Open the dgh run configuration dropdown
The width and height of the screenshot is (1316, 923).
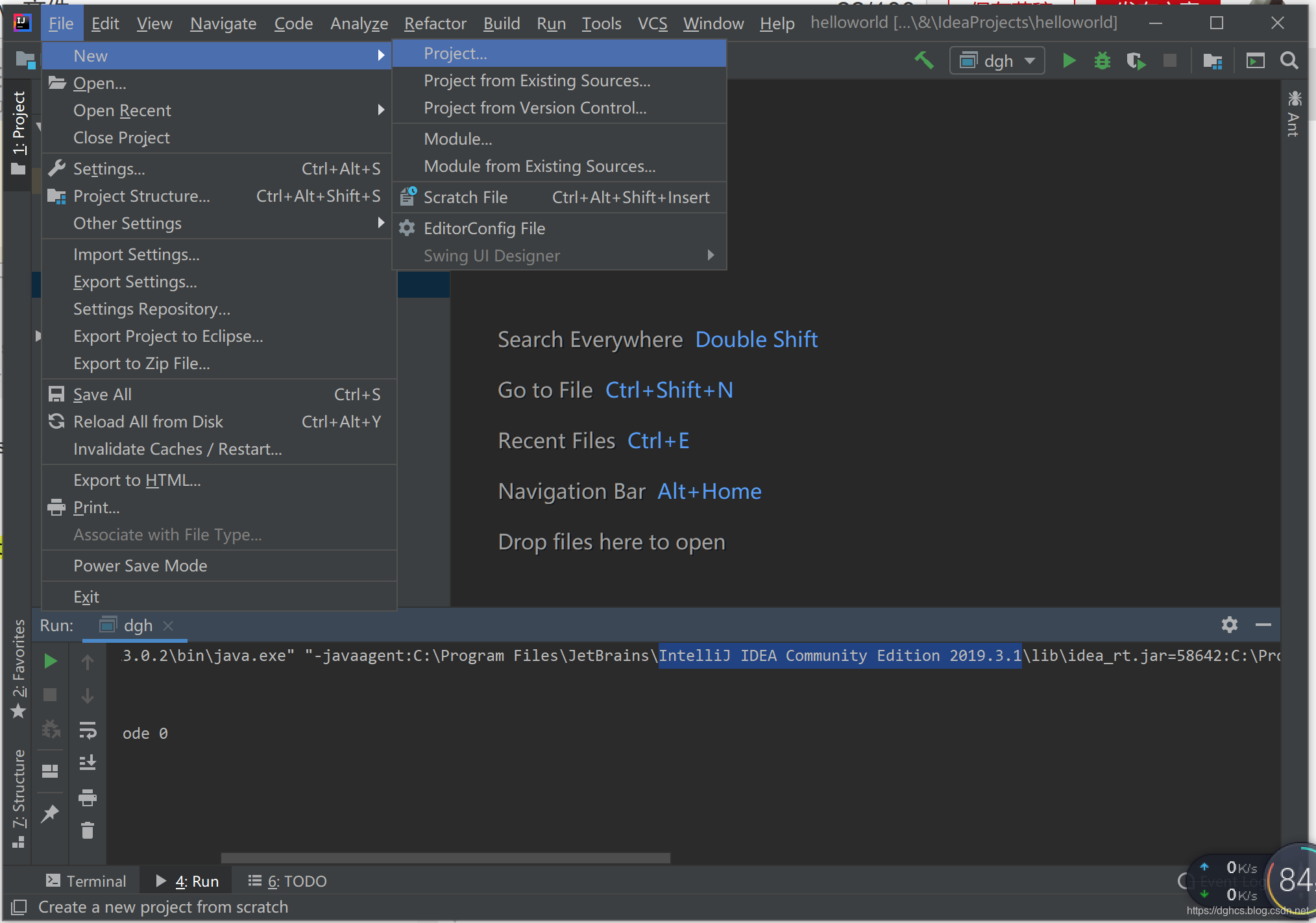tap(1030, 60)
